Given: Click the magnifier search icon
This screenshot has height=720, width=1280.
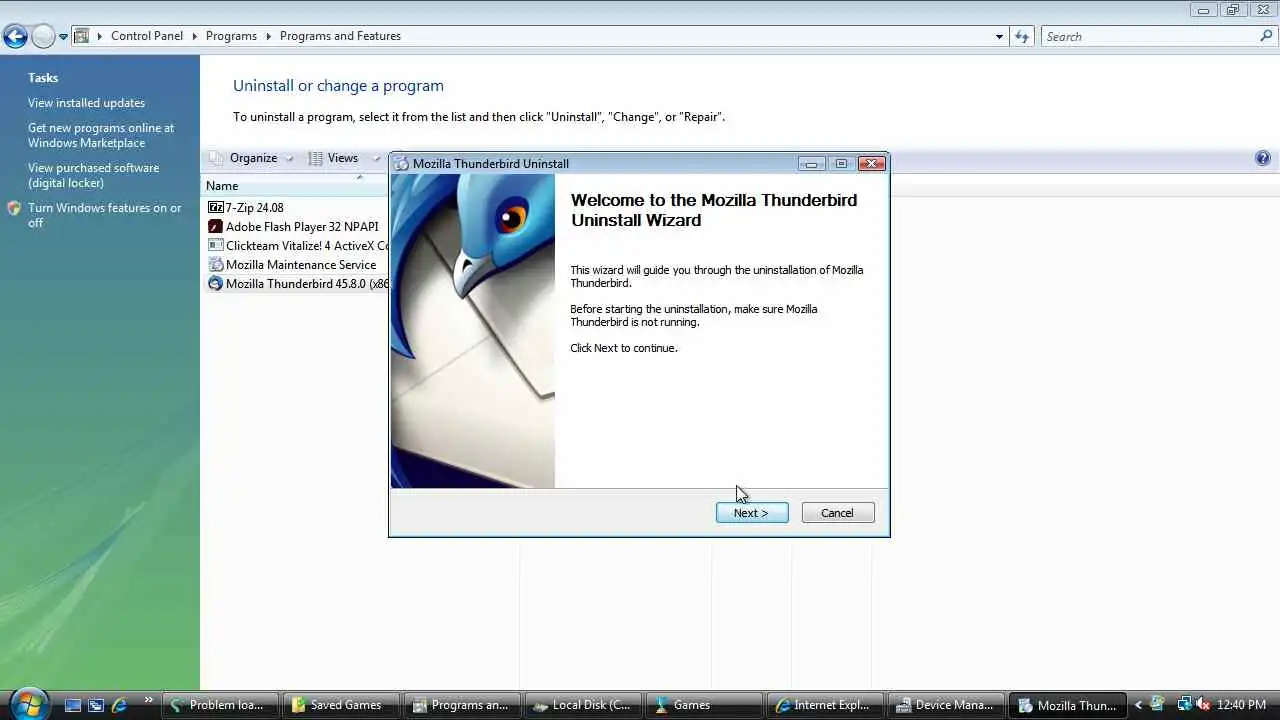Looking at the screenshot, I should 1266,36.
